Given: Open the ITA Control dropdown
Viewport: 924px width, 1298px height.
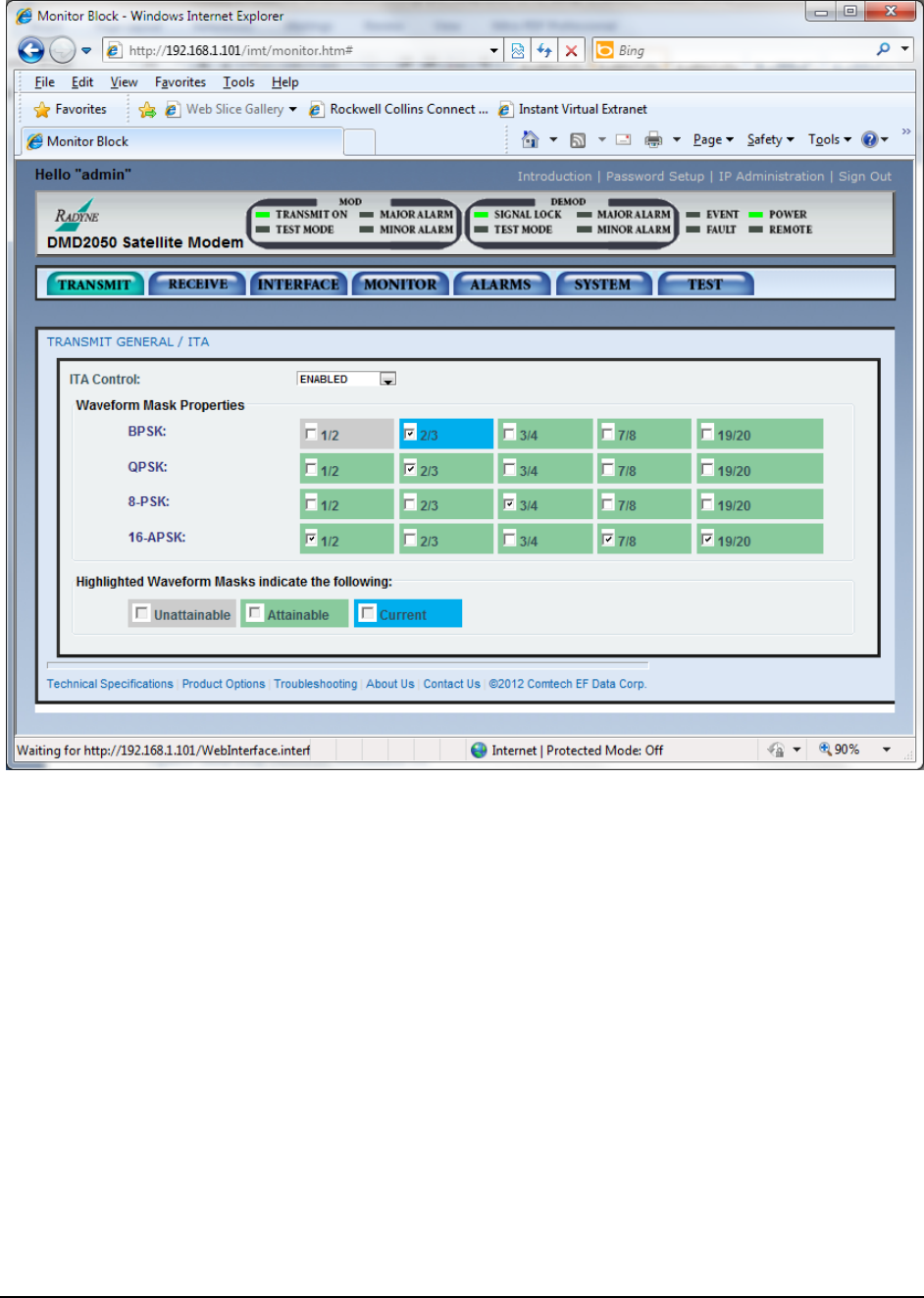Looking at the screenshot, I should click(x=387, y=379).
